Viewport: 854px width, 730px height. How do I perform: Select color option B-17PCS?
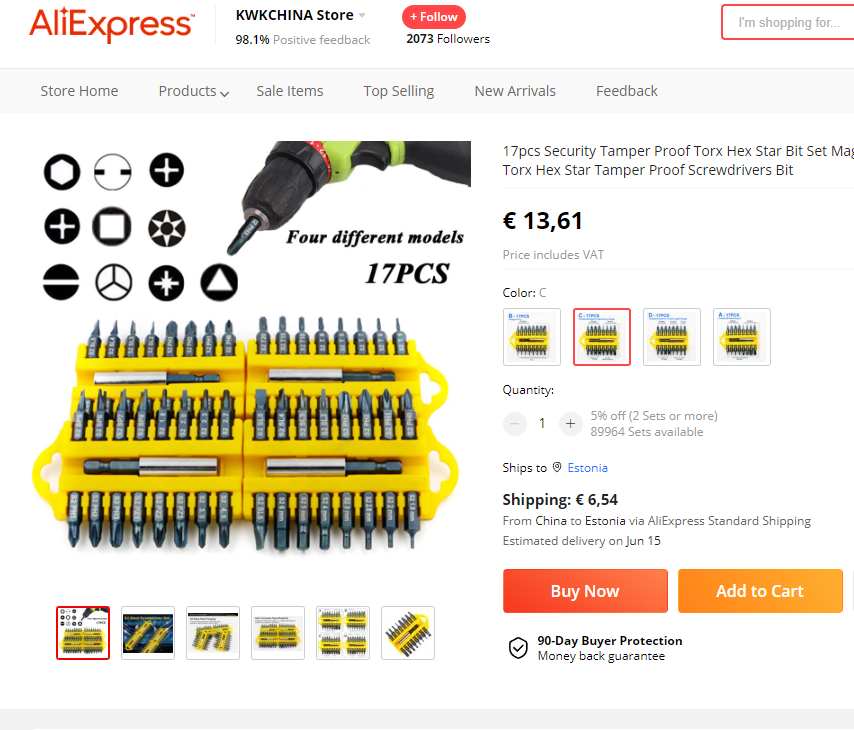(x=532, y=337)
